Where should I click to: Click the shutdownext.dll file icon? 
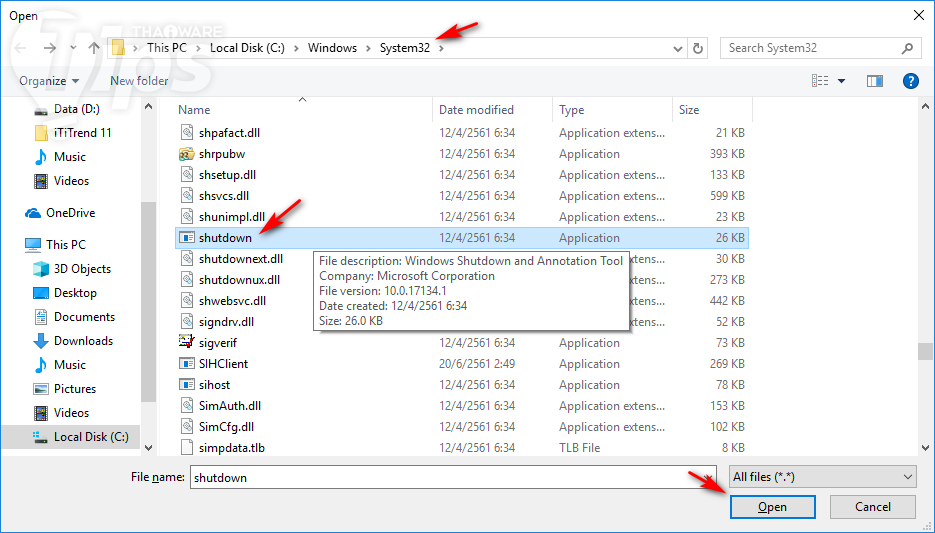click(187, 259)
